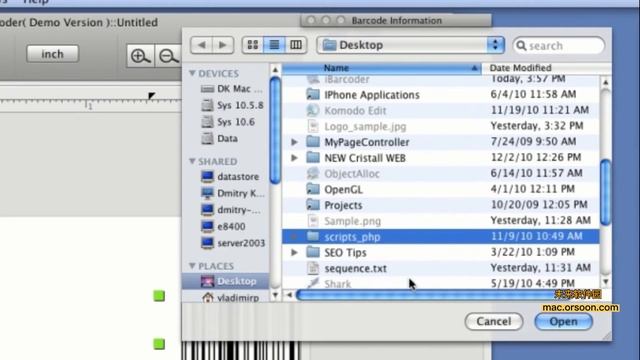
Task: Switch to icon view
Action: coord(253,45)
